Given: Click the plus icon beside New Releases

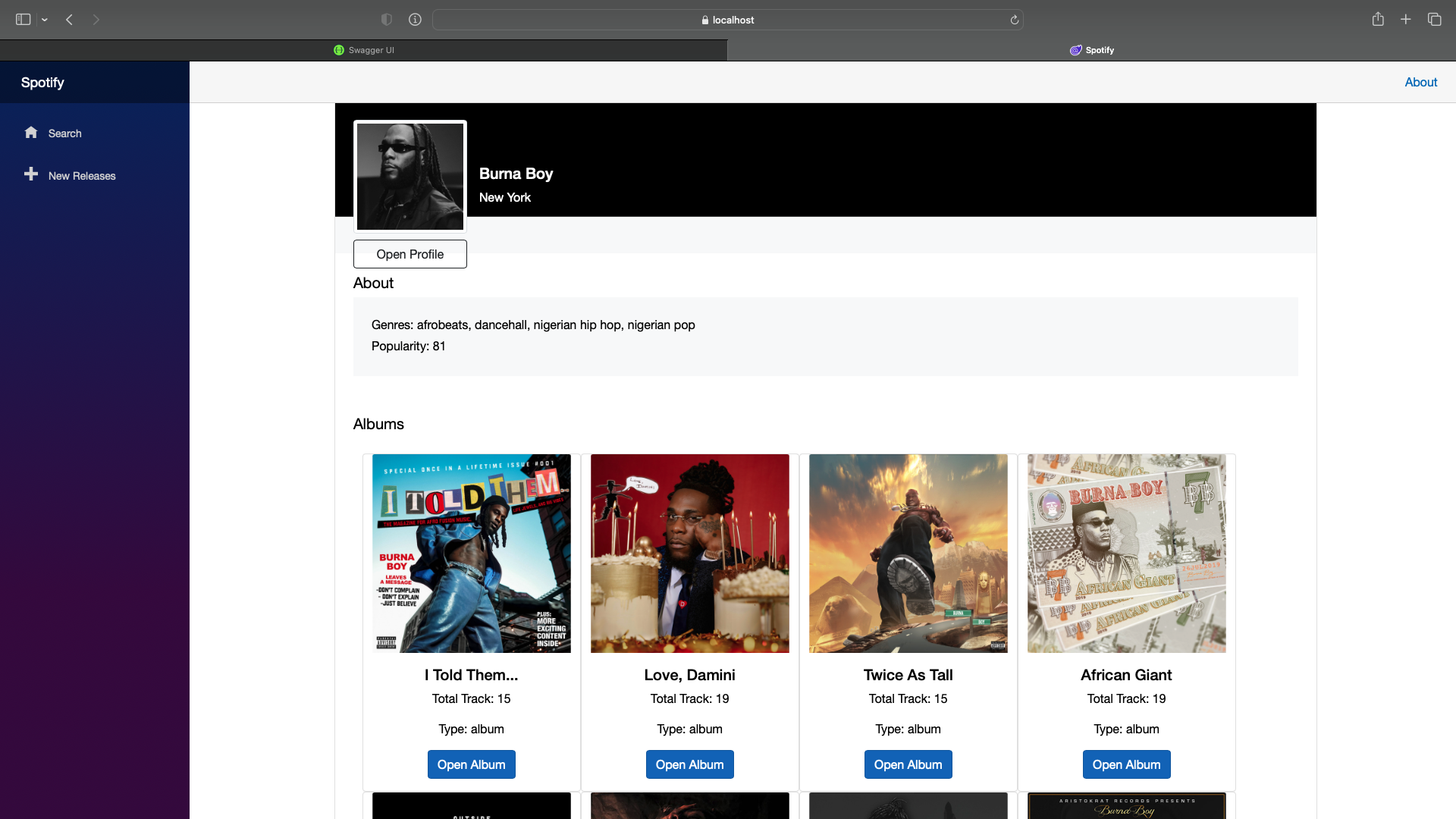Looking at the screenshot, I should point(31,174).
